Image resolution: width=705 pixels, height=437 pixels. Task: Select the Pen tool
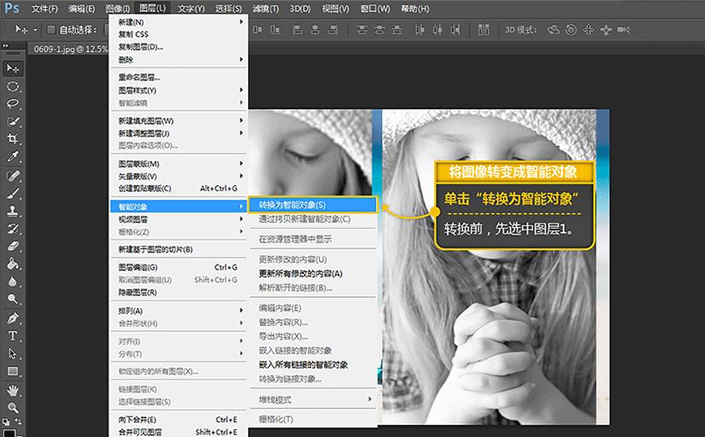[x=14, y=318]
